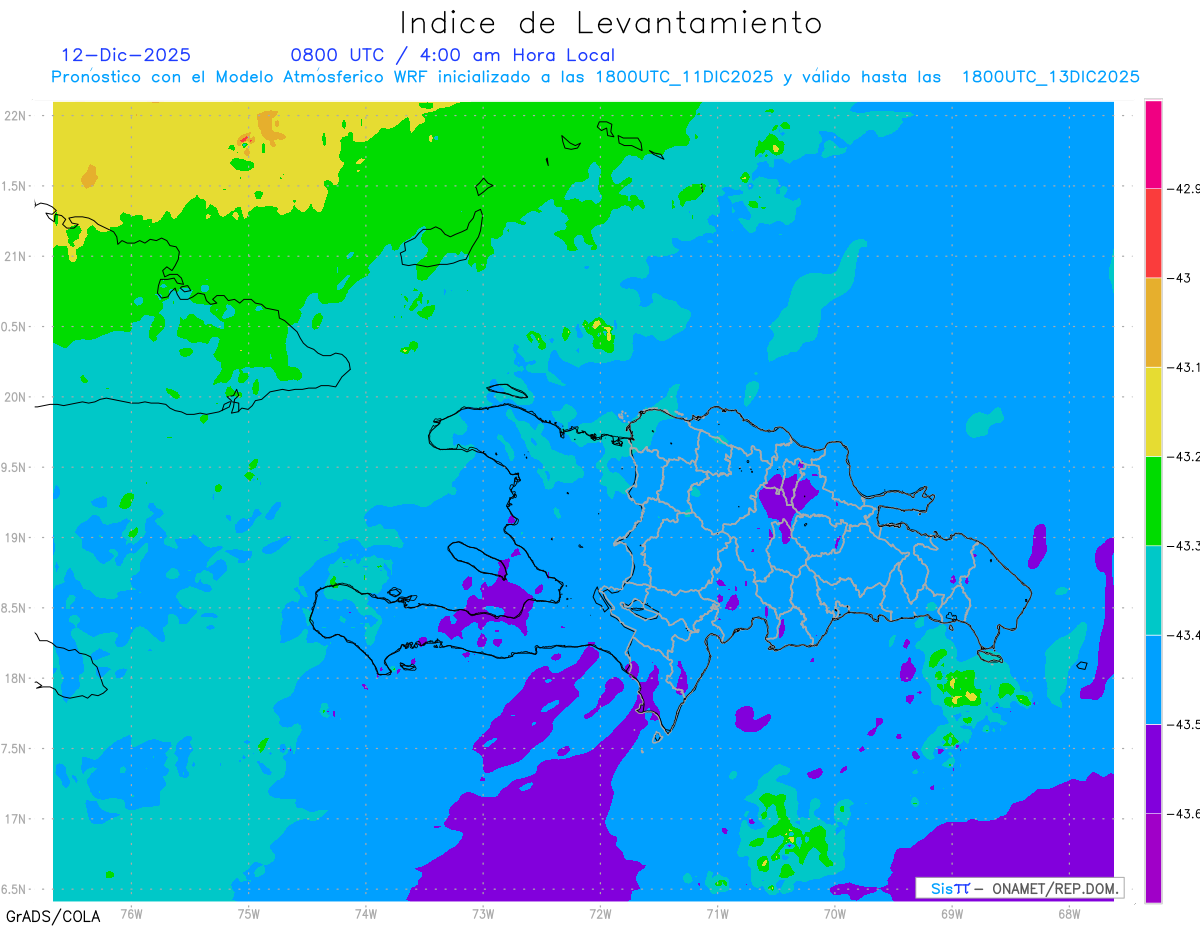Click the longitude label '69W'
Viewport: 1200px width, 927px height.
[x=952, y=913]
